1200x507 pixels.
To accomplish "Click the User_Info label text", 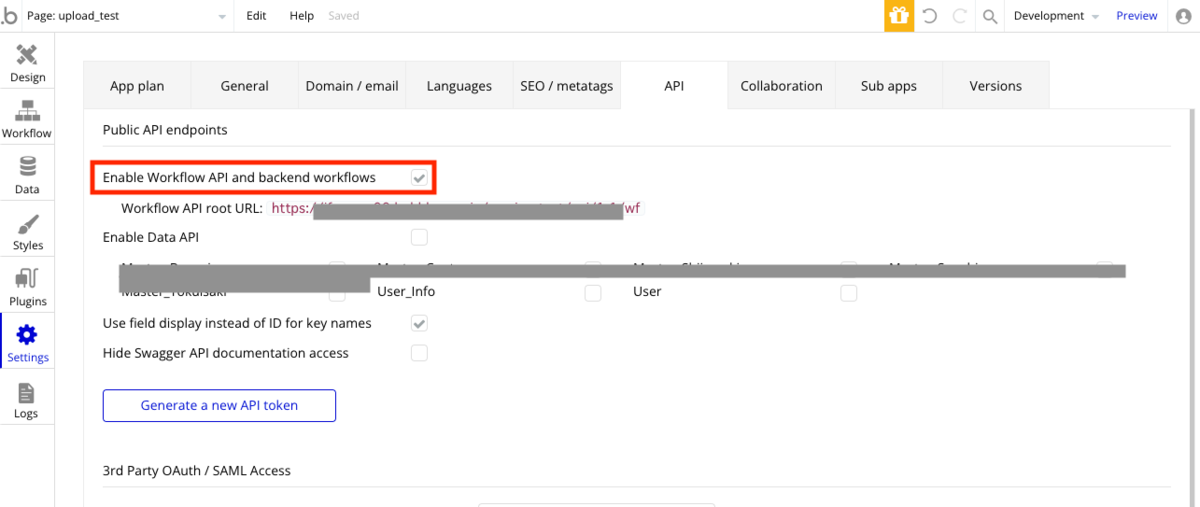I will click(406, 292).
